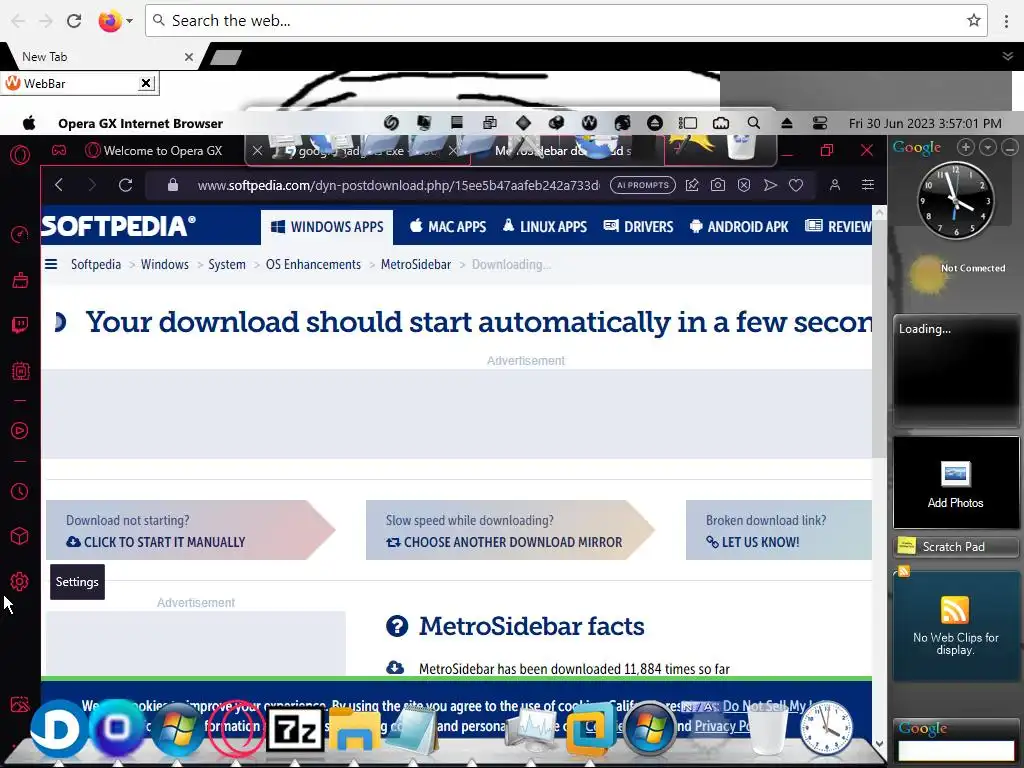1024x768 pixels.
Task: Open Easy Setup sliders icon
Action: coord(867,185)
